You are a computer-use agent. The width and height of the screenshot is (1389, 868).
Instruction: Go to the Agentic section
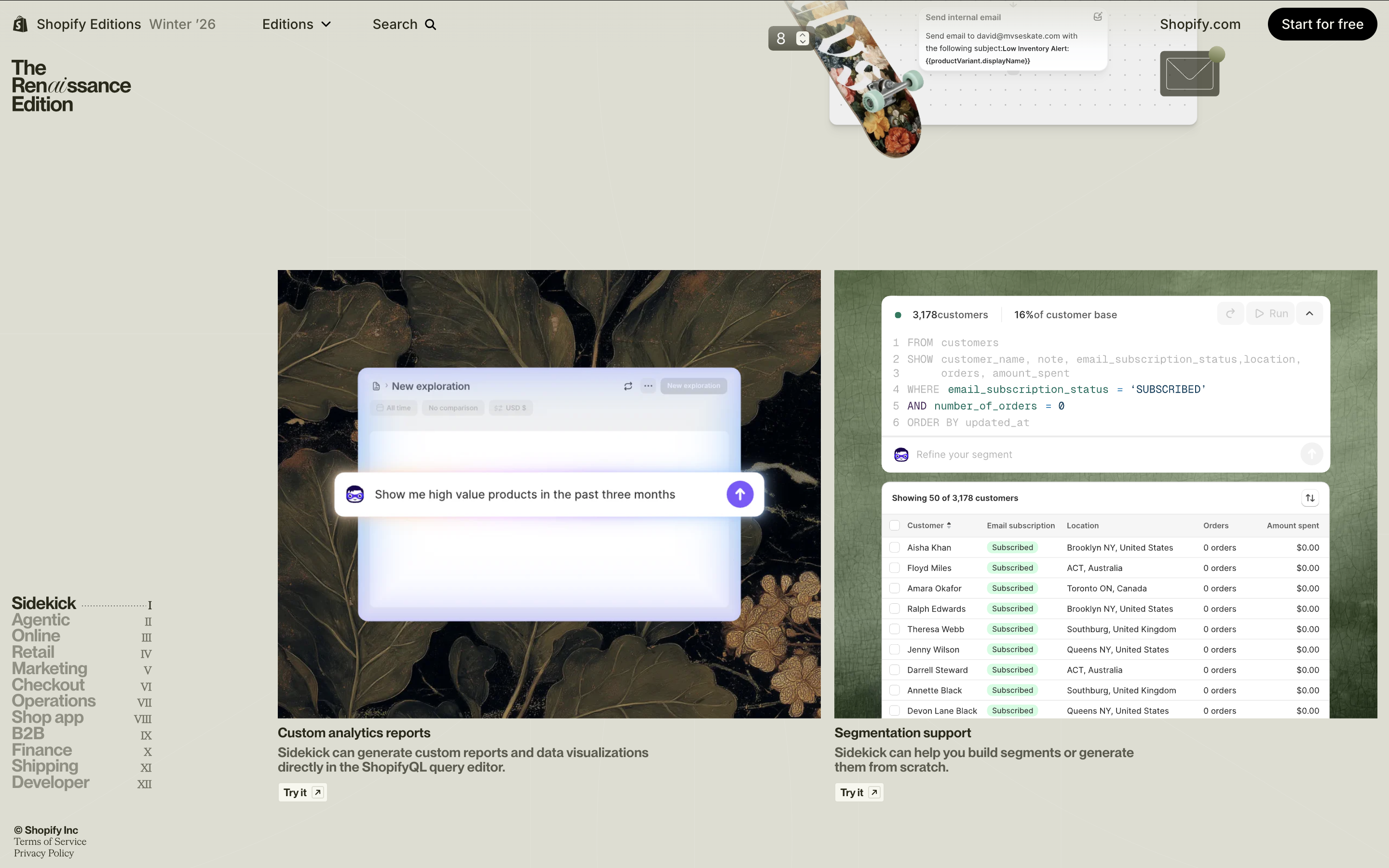coord(41,620)
